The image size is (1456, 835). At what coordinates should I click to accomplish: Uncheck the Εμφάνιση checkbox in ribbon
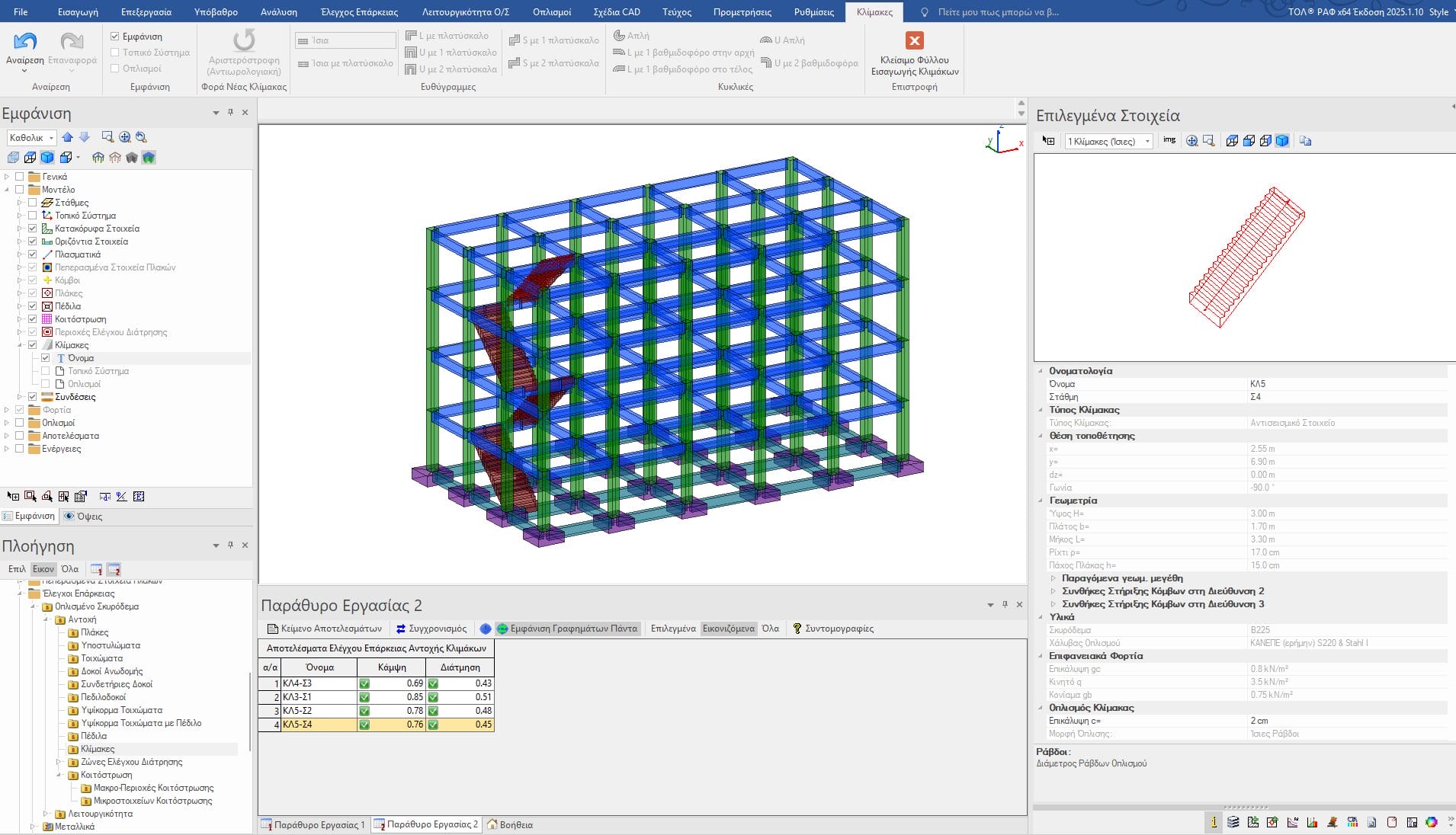tap(115, 37)
